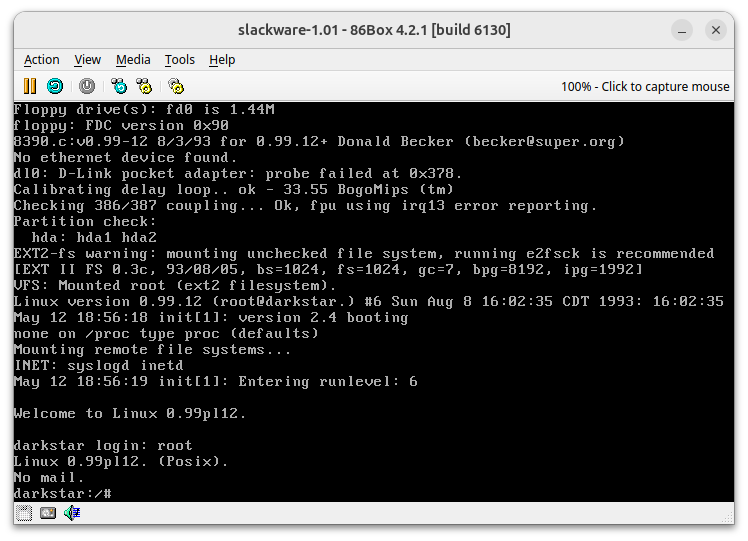Click the 'No mail.' terminal line
Screen dimensions: 748x541
(x=49, y=477)
